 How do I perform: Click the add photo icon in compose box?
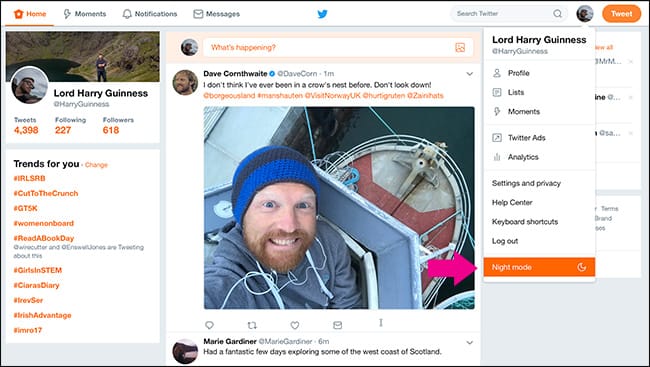click(x=460, y=47)
